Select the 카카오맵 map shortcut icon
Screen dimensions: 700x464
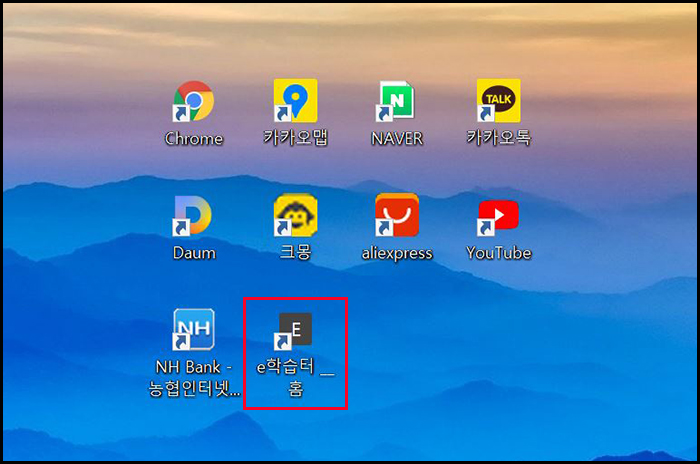[296, 100]
